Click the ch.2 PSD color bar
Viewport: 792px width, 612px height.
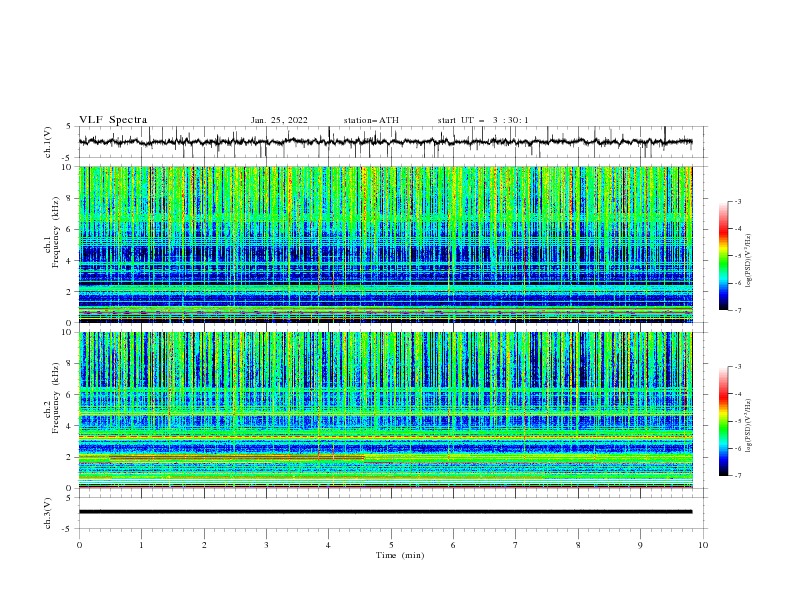pos(723,421)
